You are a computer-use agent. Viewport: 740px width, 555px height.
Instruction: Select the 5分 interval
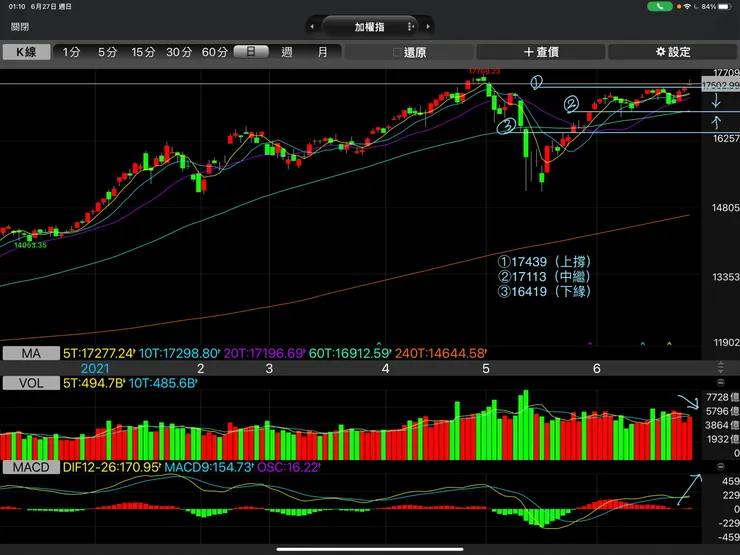[107, 52]
